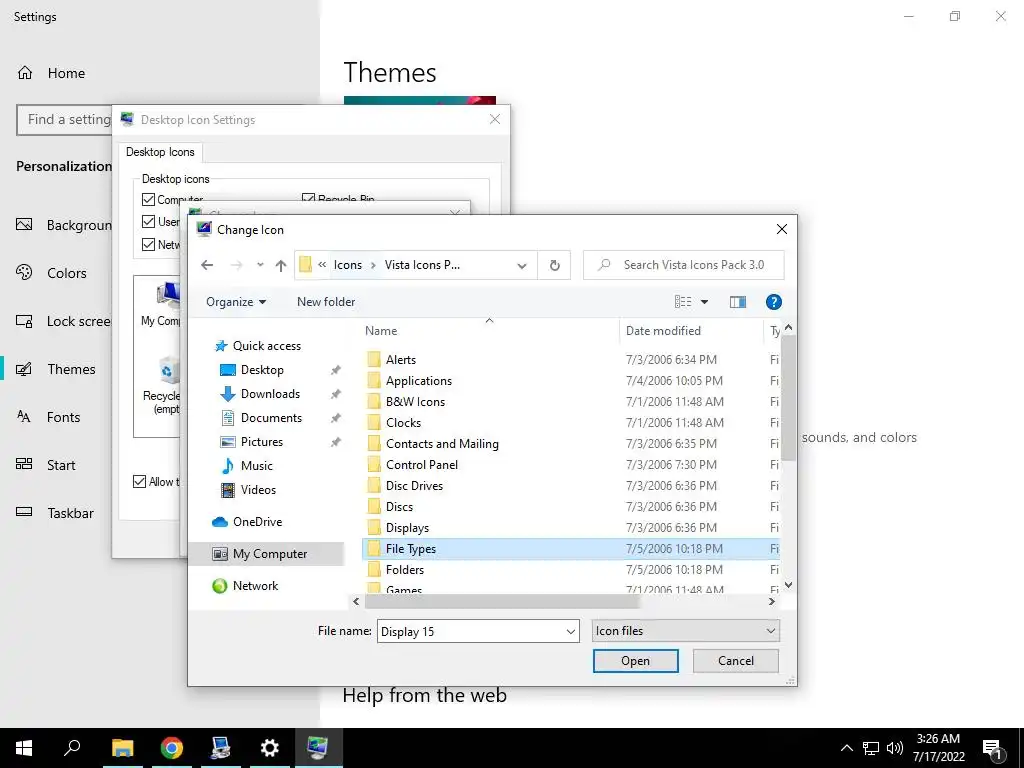Open Settings gear on taskbar

(x=269, y=748)
